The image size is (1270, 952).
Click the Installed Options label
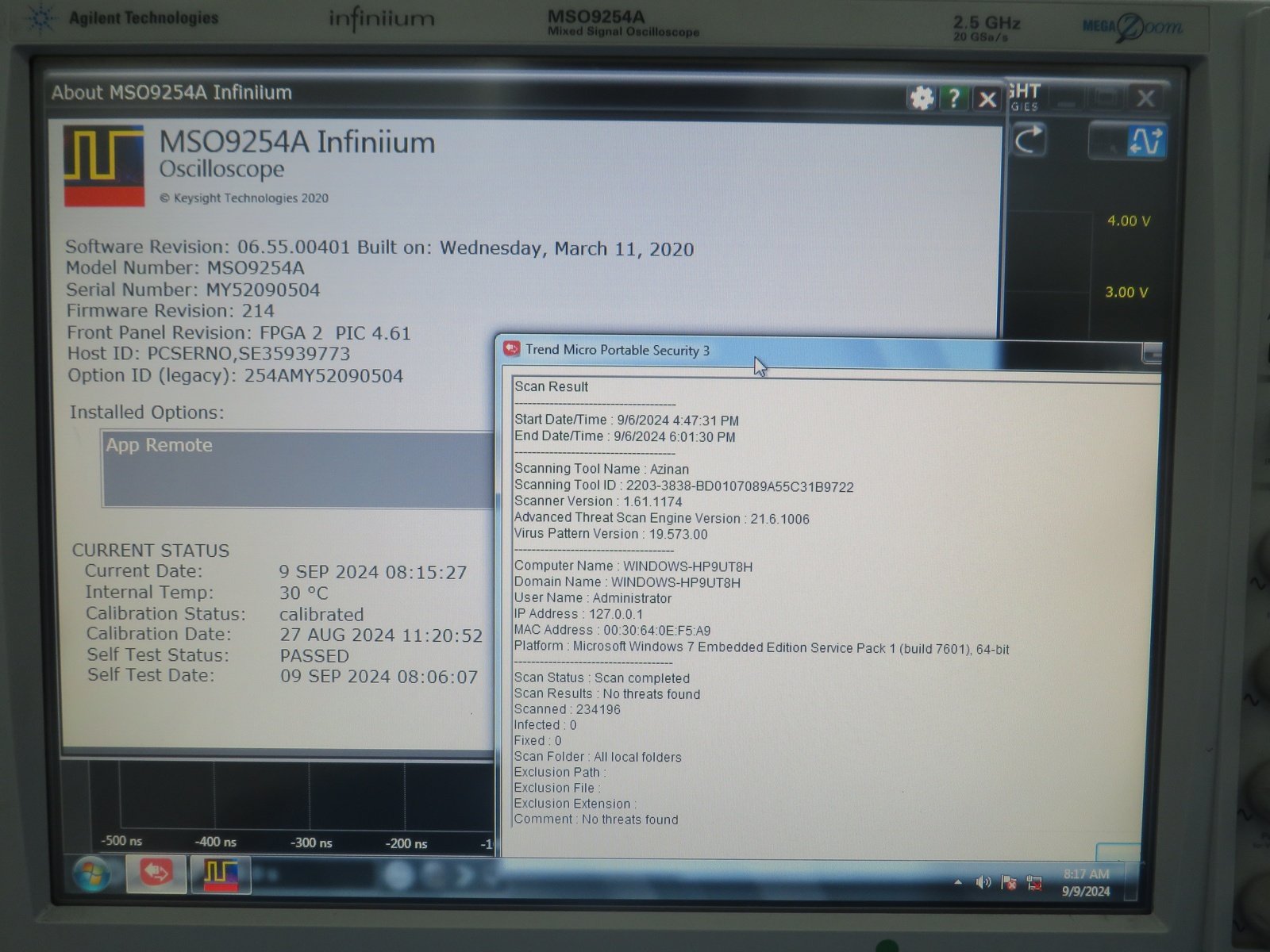pos(147,413)
